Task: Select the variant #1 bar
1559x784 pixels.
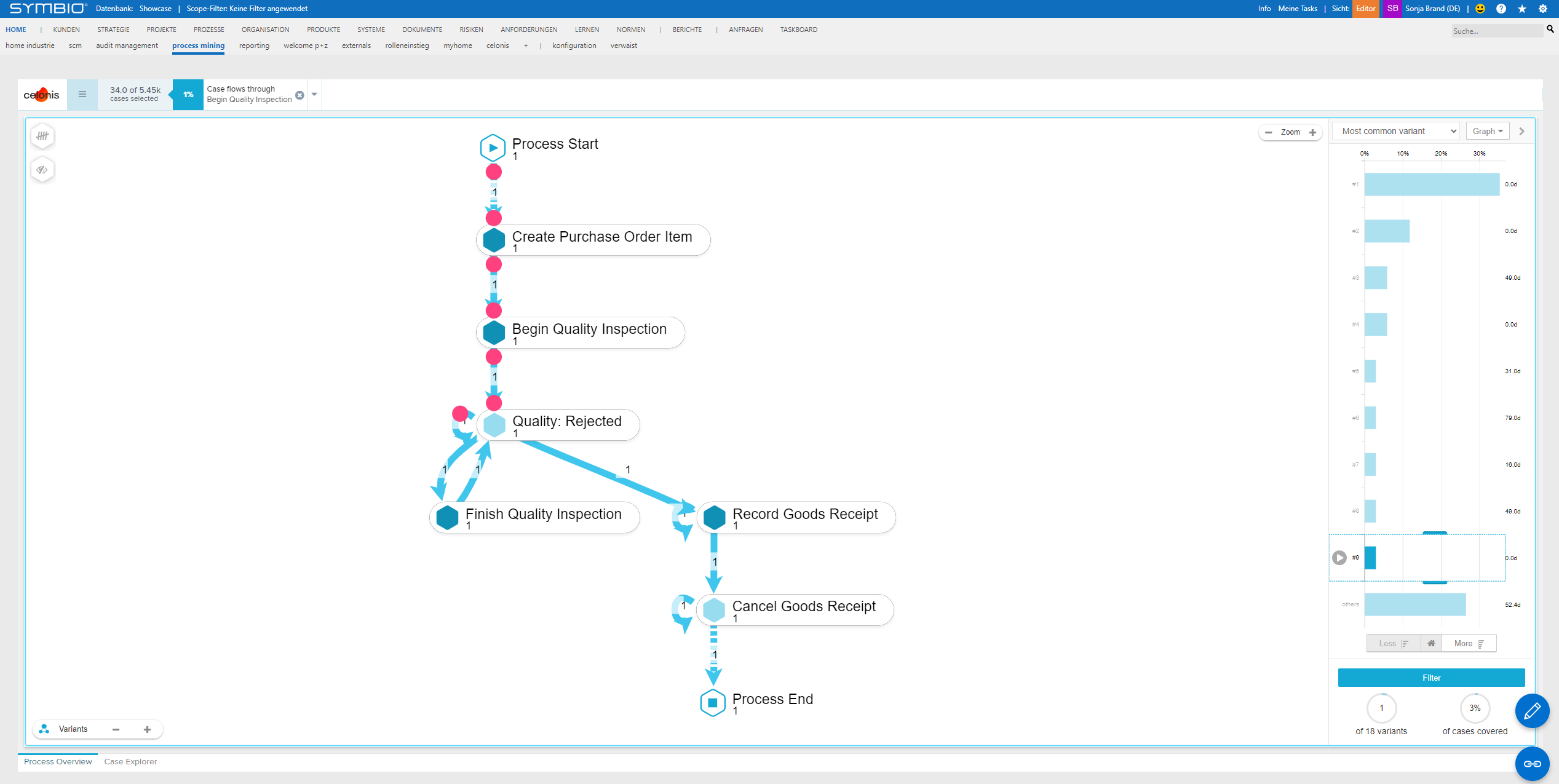Action: click(x=1432, y=184)
